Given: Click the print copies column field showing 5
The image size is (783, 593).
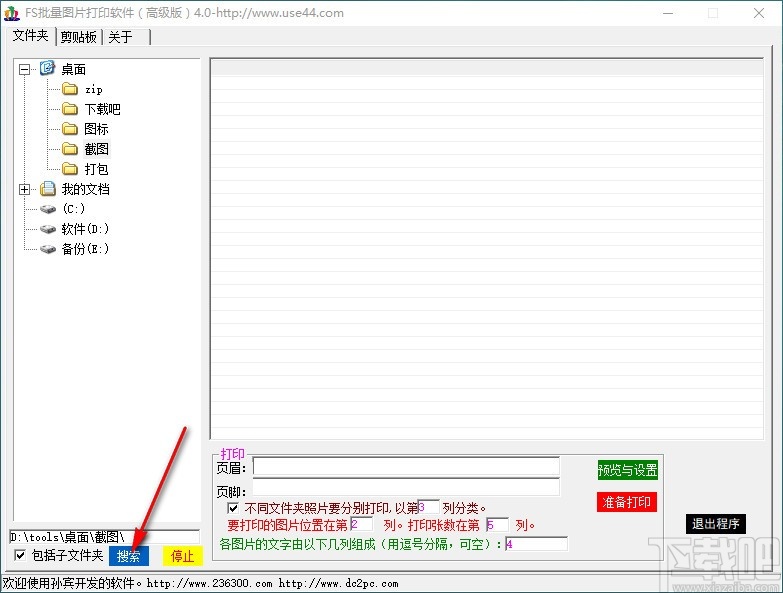Looking at the screenshot, I should 497,524.
